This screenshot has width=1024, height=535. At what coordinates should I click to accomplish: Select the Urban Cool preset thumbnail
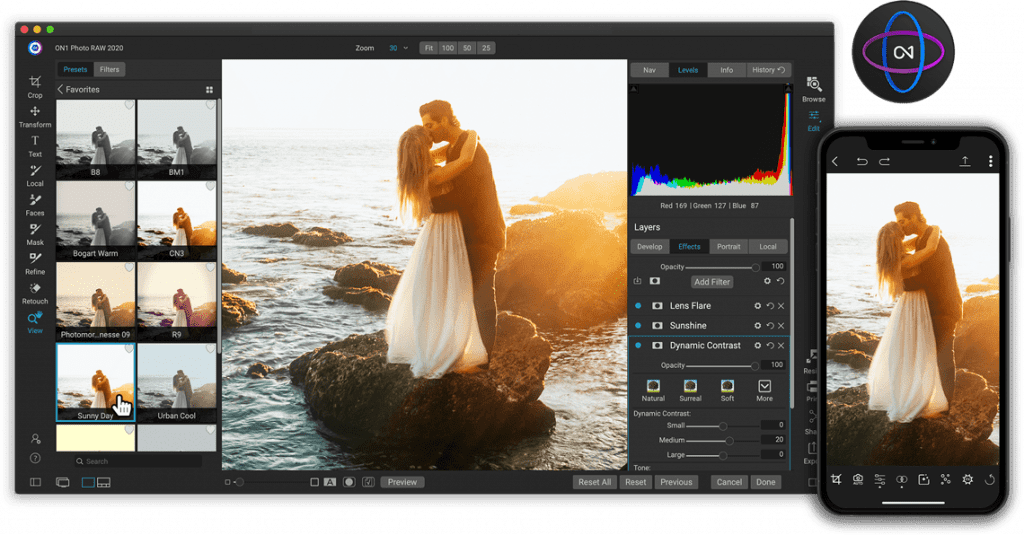coord(176,383)
